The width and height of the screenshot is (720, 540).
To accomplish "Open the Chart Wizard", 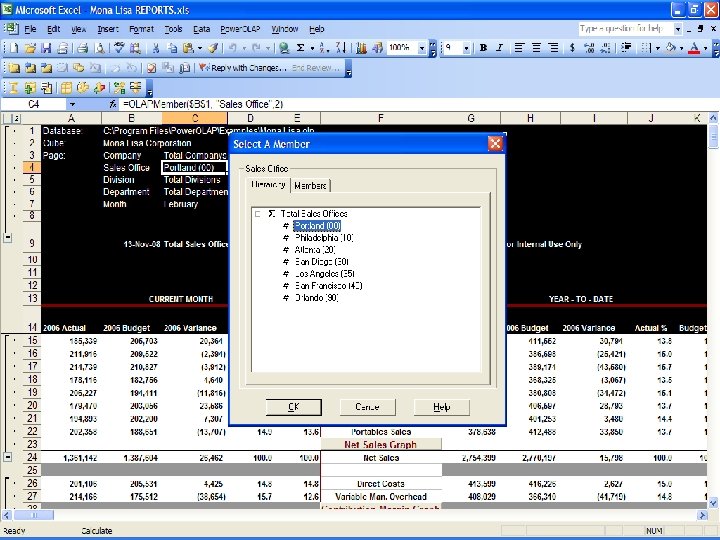I will (x=361, y=48).
